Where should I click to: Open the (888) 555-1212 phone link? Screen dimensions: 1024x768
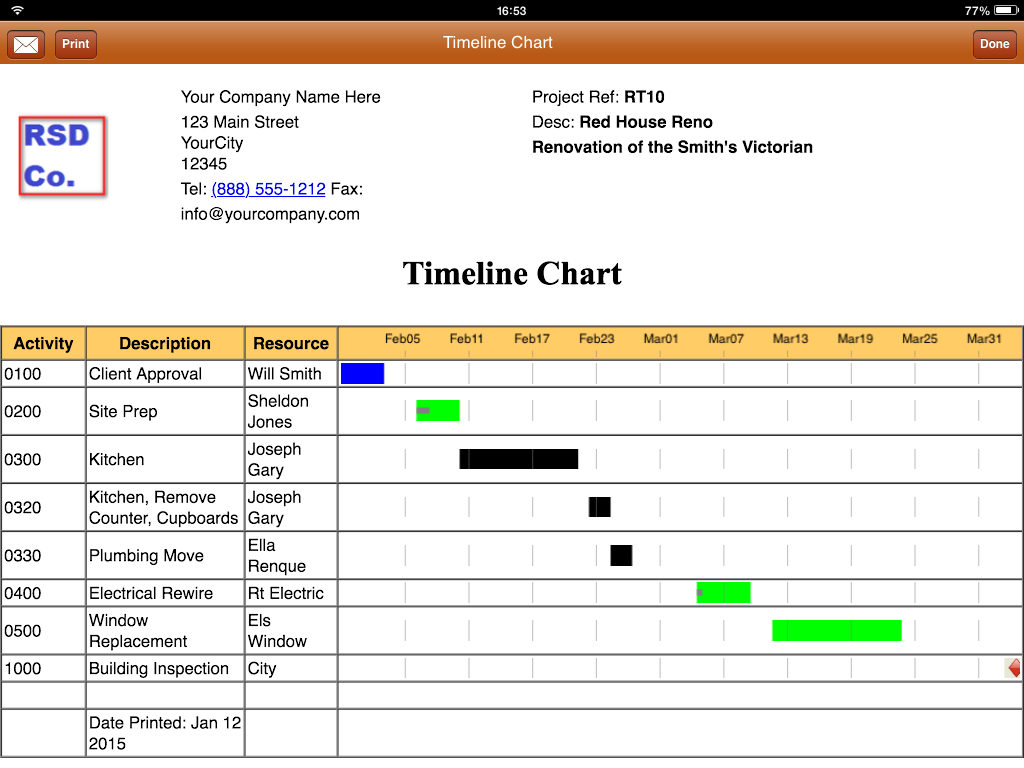tap(268, 189)
